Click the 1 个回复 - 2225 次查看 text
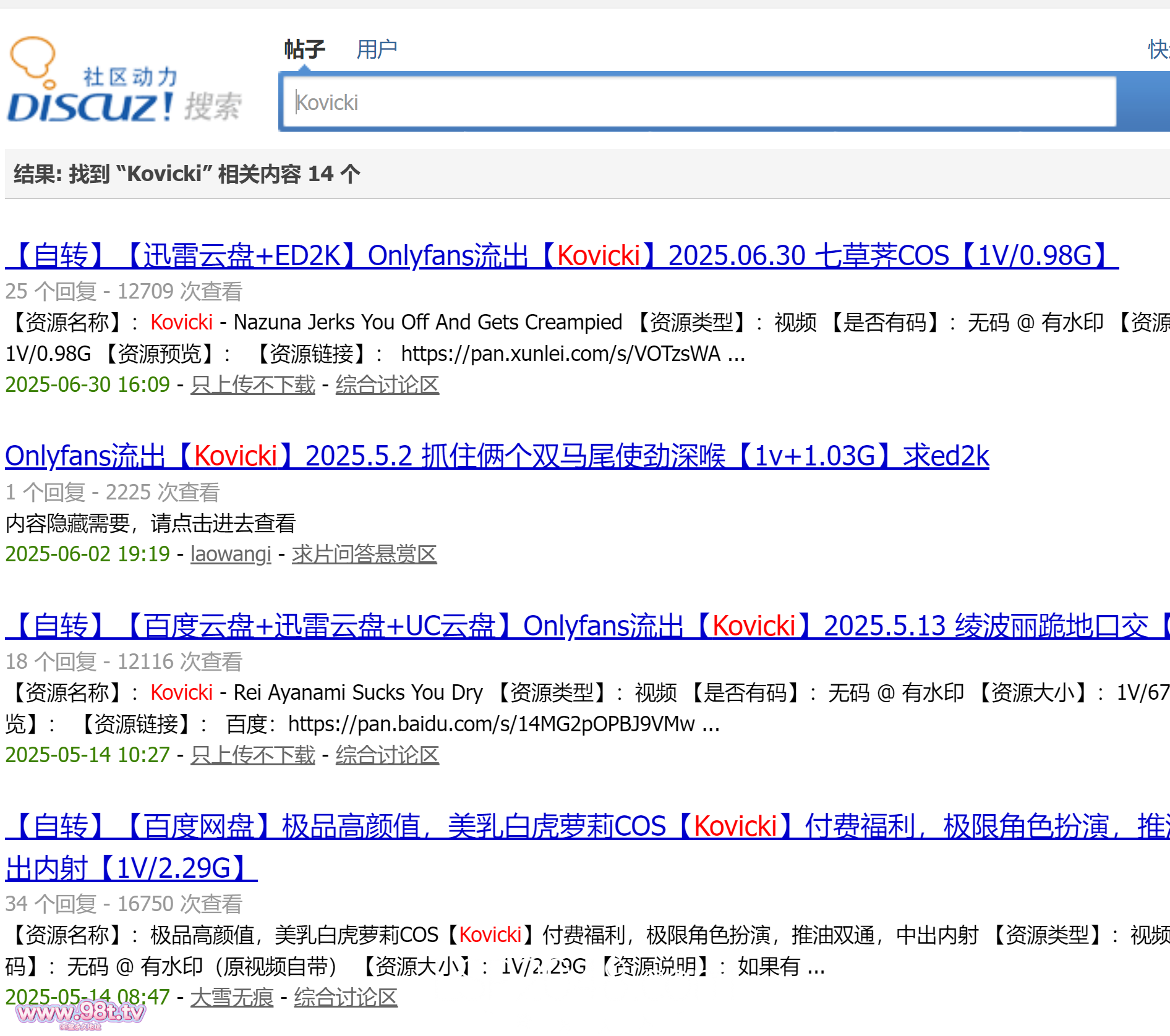 [x=113, y=492]
